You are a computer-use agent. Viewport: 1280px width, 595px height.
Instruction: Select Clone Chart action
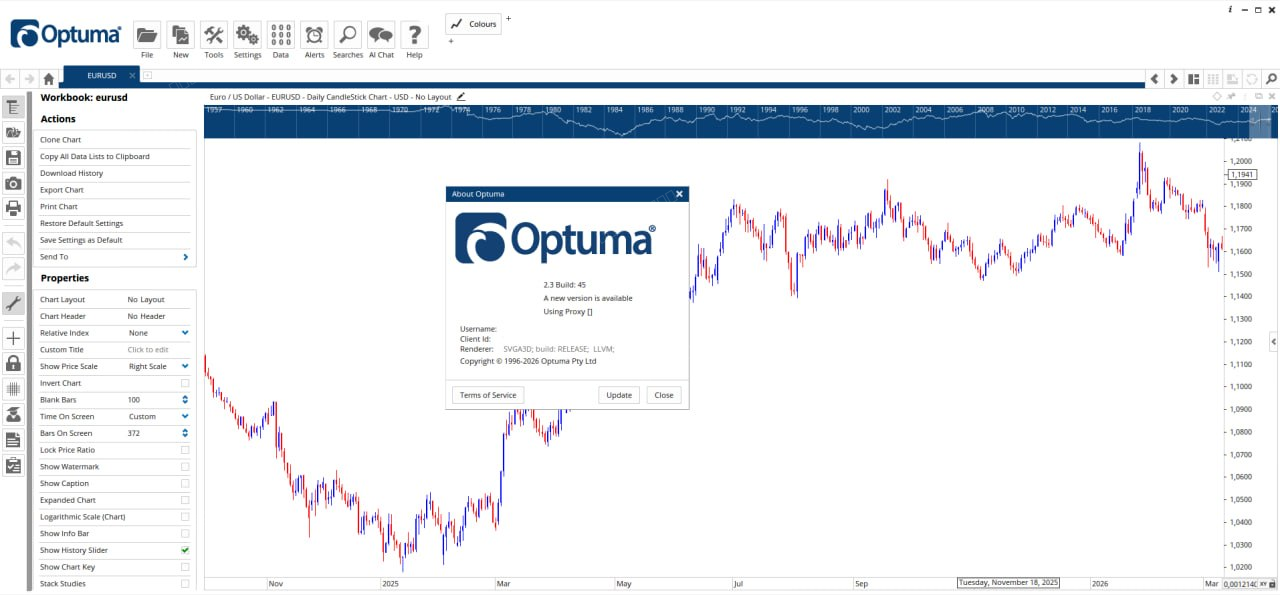[x=61, y=140]
